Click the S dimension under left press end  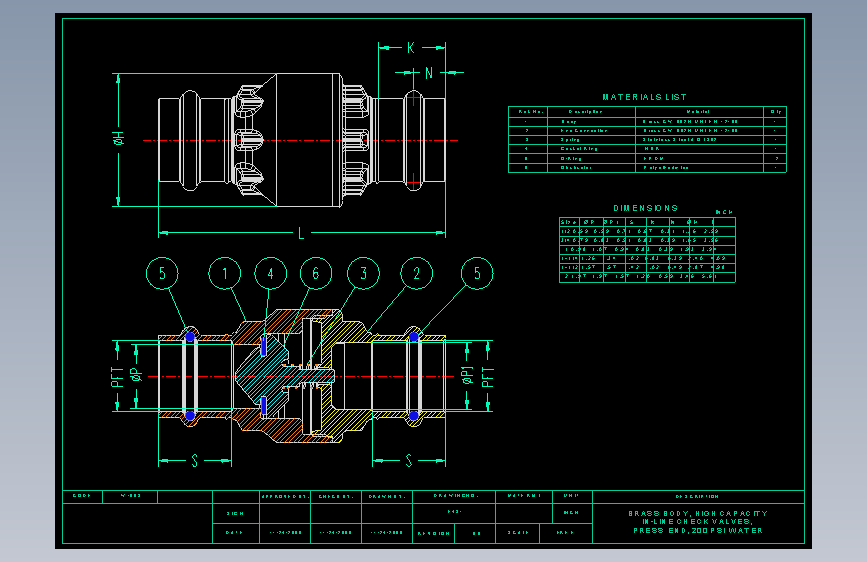195,461
